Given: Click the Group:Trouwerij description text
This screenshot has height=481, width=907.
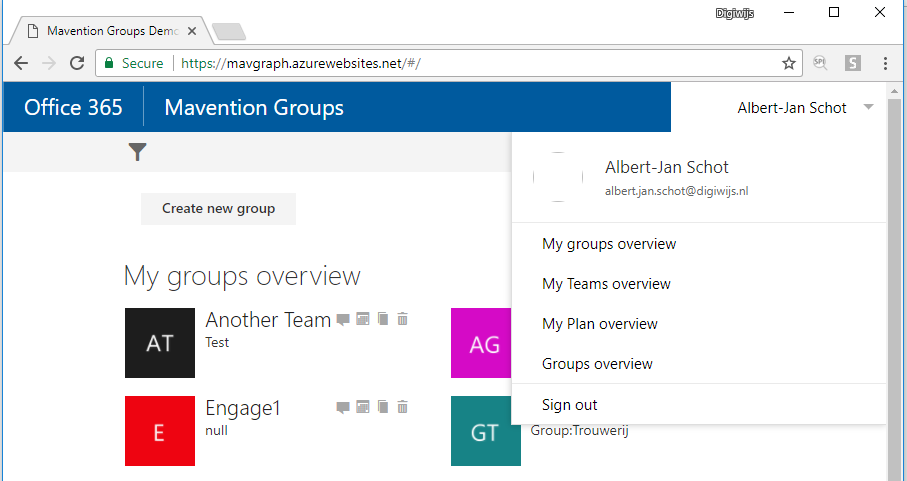Looking at the screenshot, I should pos(580,431).
